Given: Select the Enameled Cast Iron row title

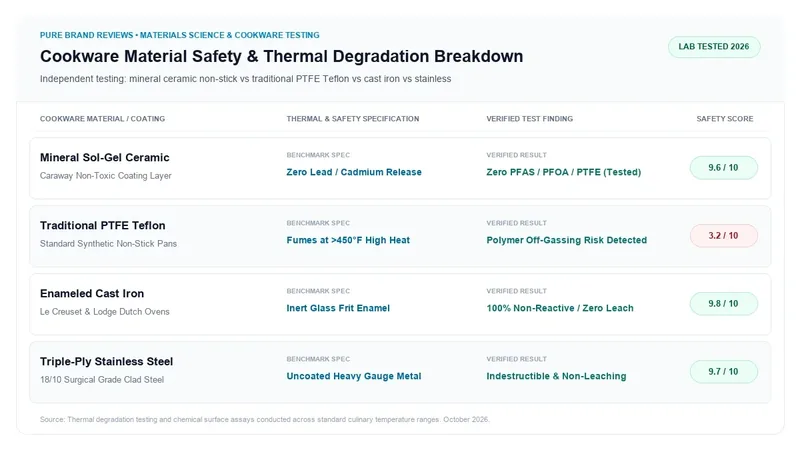Looking at the screenshot, I should coord(92,294).
